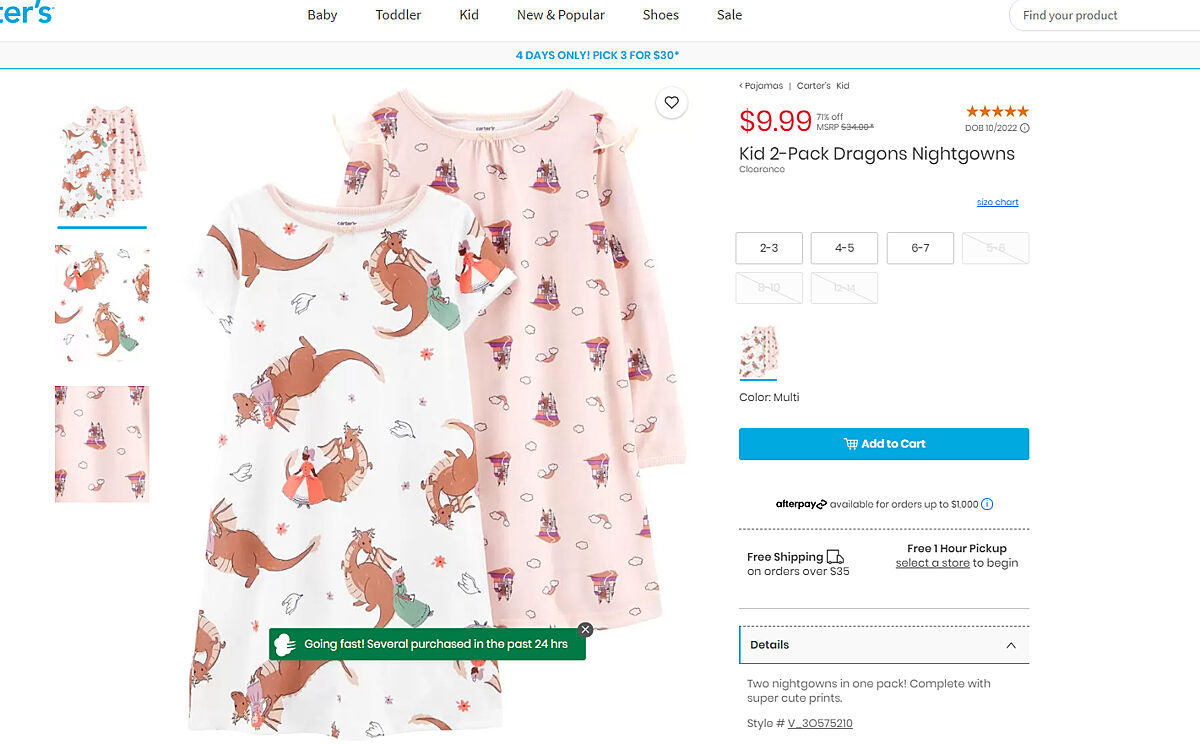Click the Pajamas breadcrumb back link
1200x744 pixels.
(x=761, y=86)
